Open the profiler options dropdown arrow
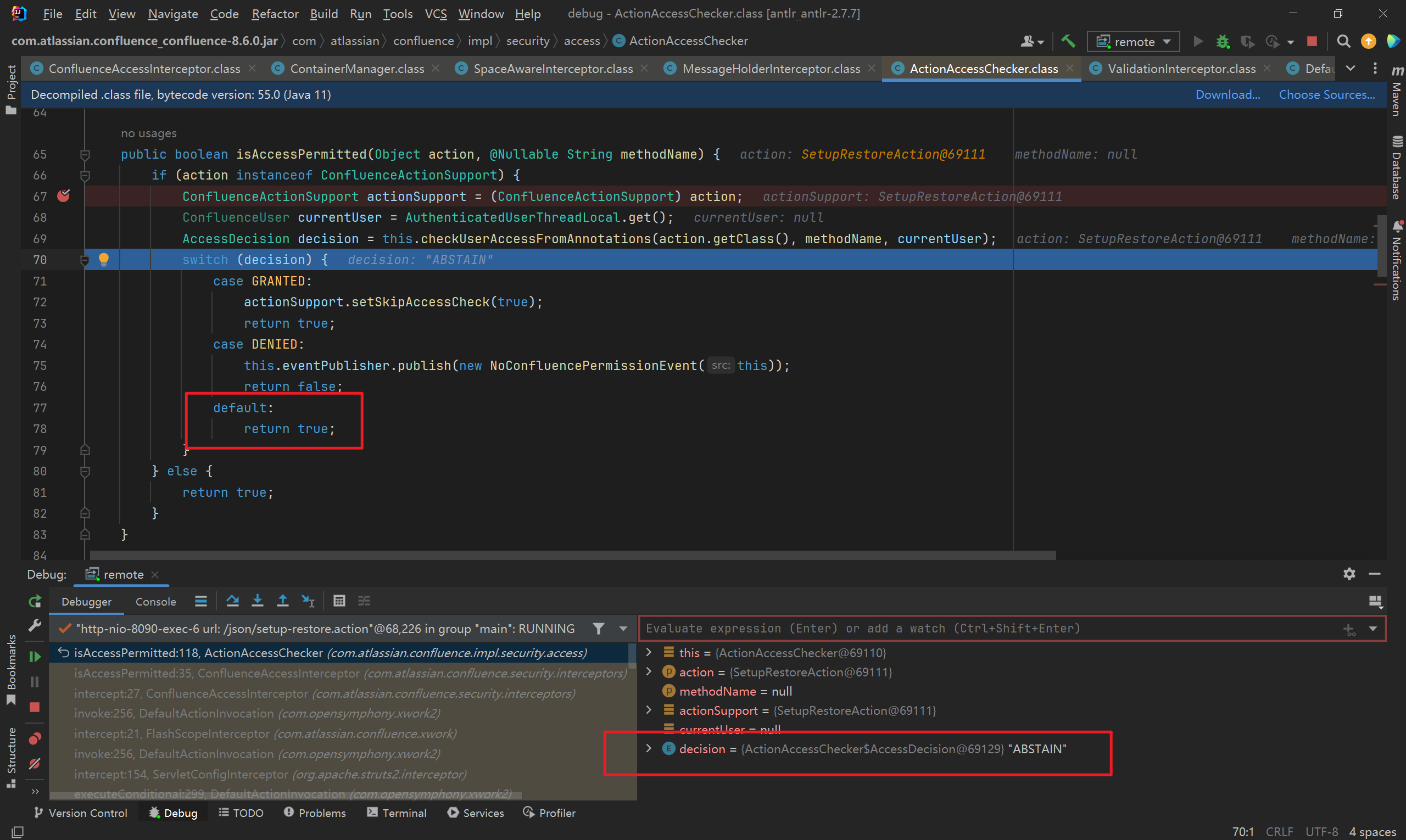1406x840 pixels. 1291,42
